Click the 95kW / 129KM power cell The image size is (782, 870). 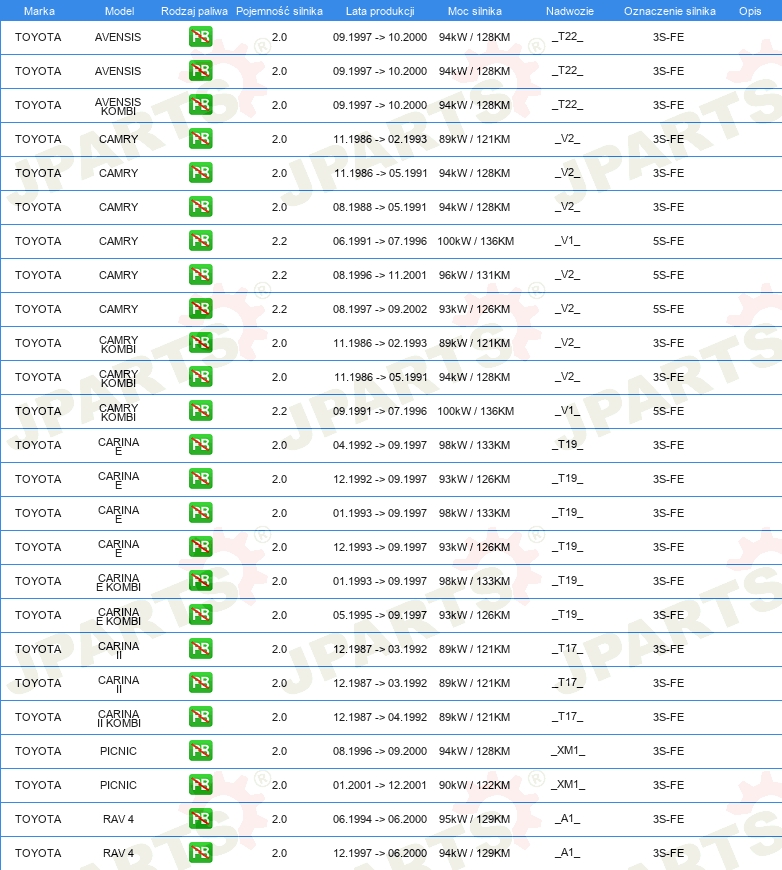(x=475, y=819)
